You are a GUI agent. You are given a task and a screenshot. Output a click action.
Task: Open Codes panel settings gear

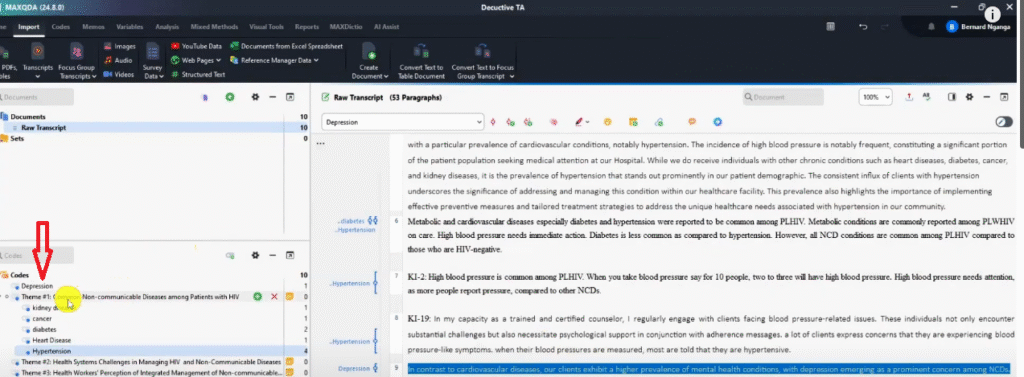coord(255,255)
